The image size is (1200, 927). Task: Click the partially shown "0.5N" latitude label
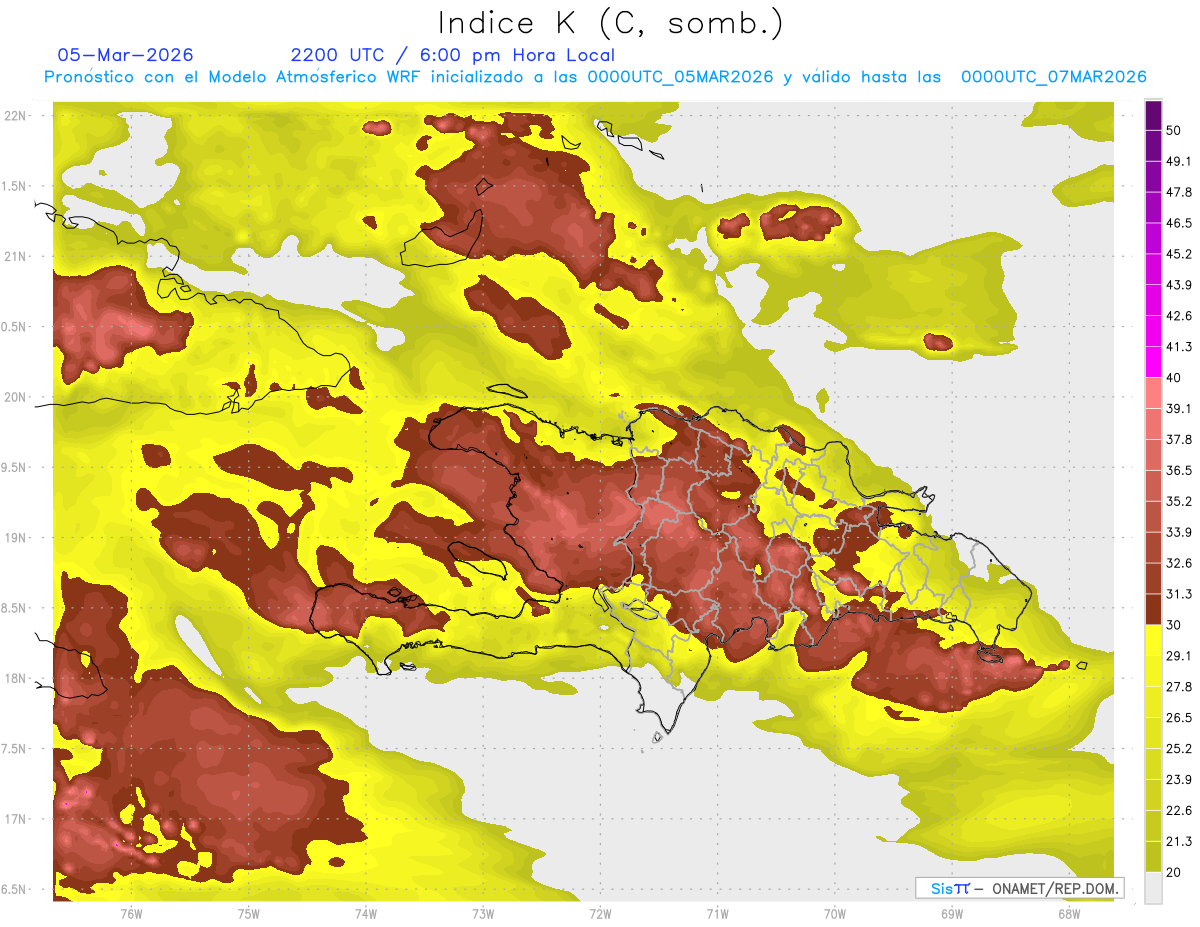click(x=15, y=327)
